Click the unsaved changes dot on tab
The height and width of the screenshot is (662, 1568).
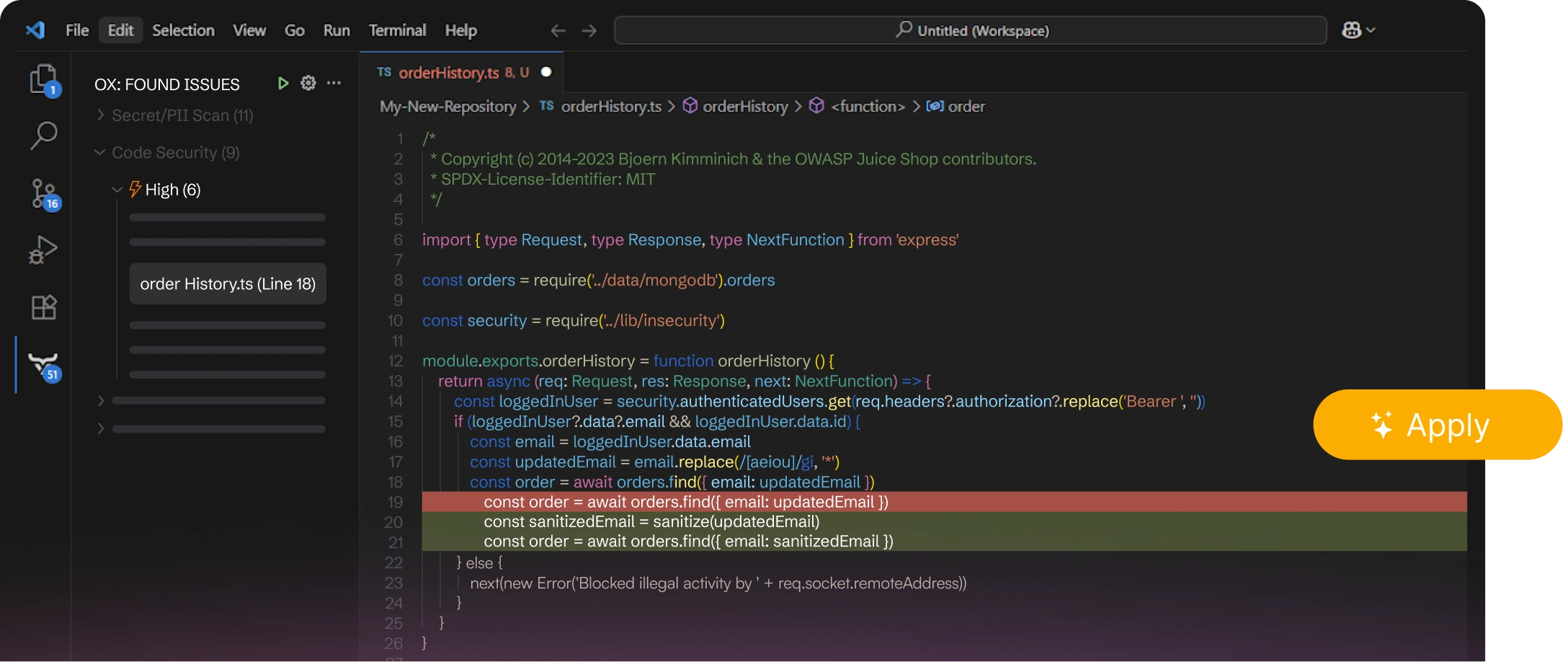[546, 71]
